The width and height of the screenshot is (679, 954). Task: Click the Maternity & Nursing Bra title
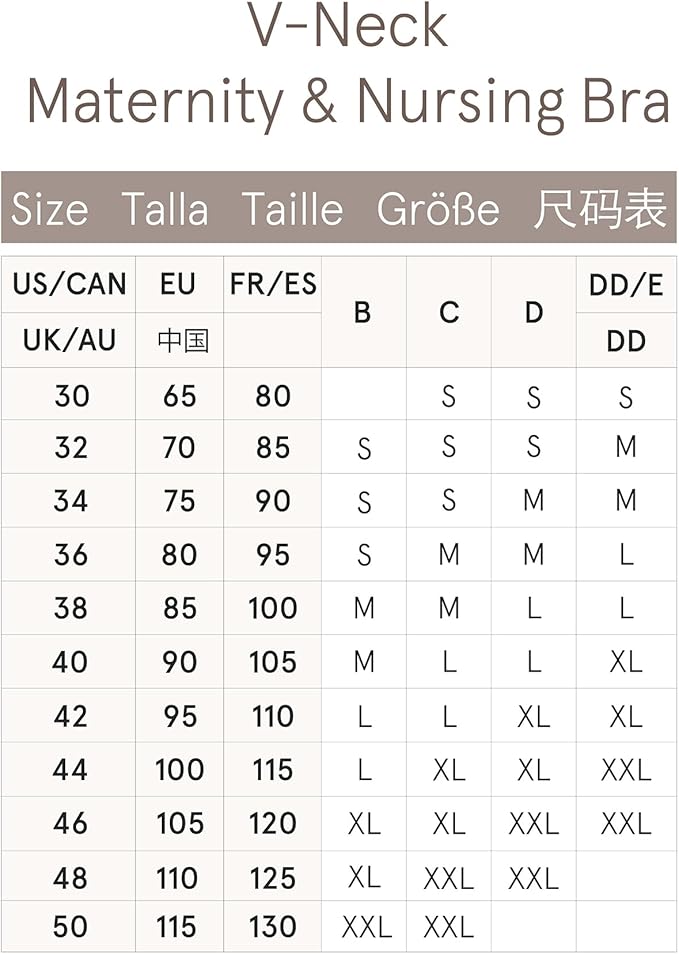[346, 102]
